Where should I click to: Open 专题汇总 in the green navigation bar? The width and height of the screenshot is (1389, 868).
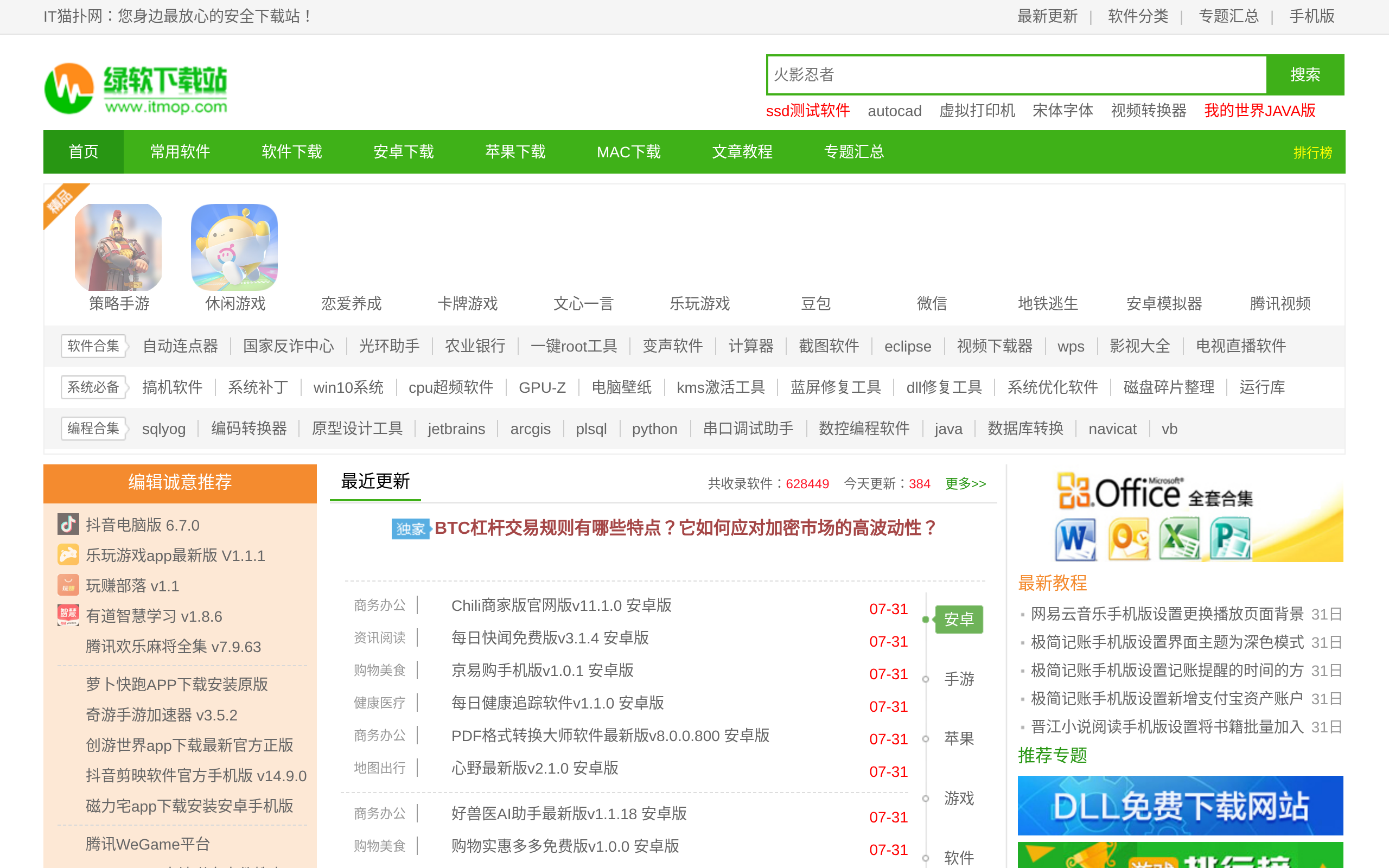pyautogui.click(x=854, y=151)
